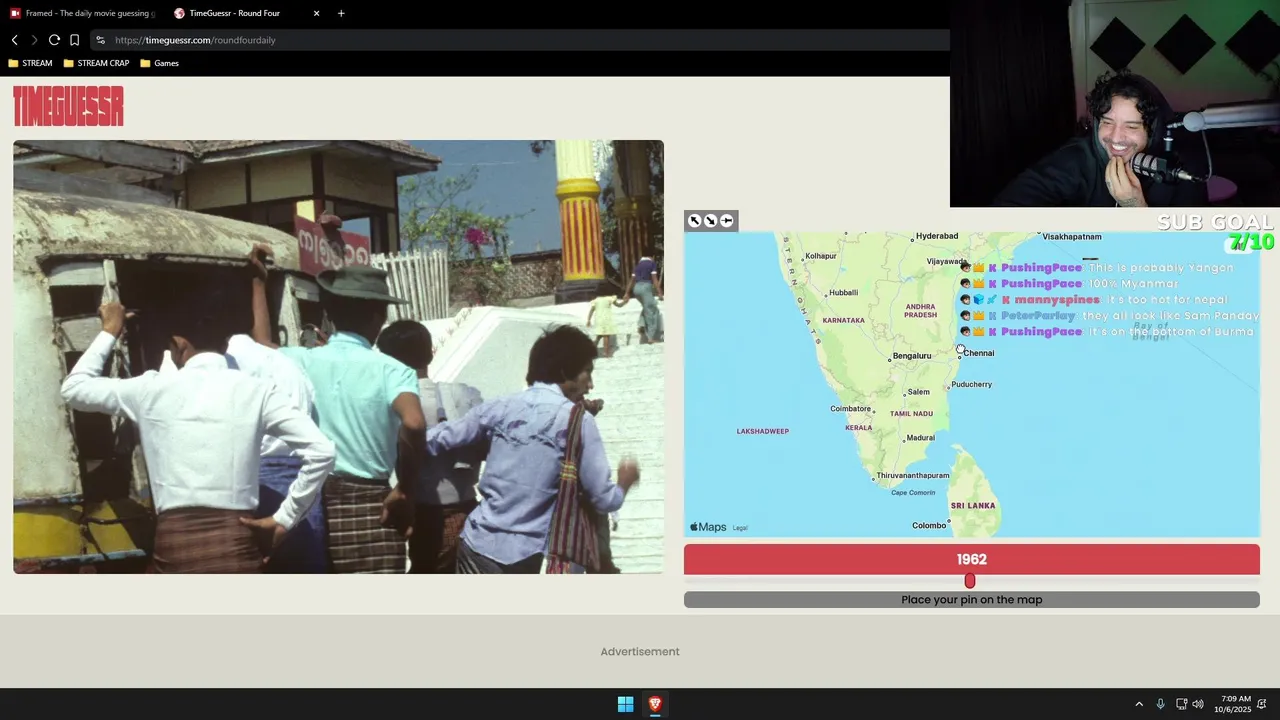The width and height of the screenshot is (1280, 720).
Task: Open the notification center icon
Action: pyautogui.click(x=1263, y=704)
